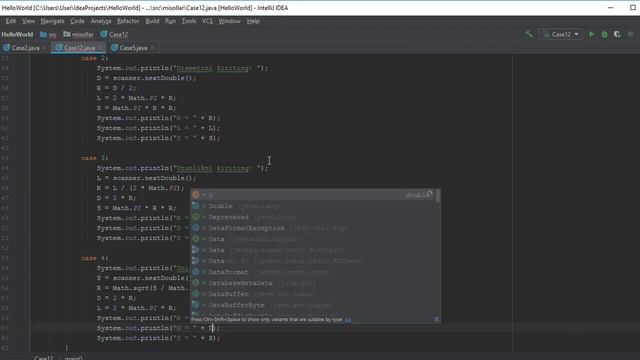Minimize the IntelliJ IDEA window
Viewport: 640px width, 360px height.
[611, 8]
